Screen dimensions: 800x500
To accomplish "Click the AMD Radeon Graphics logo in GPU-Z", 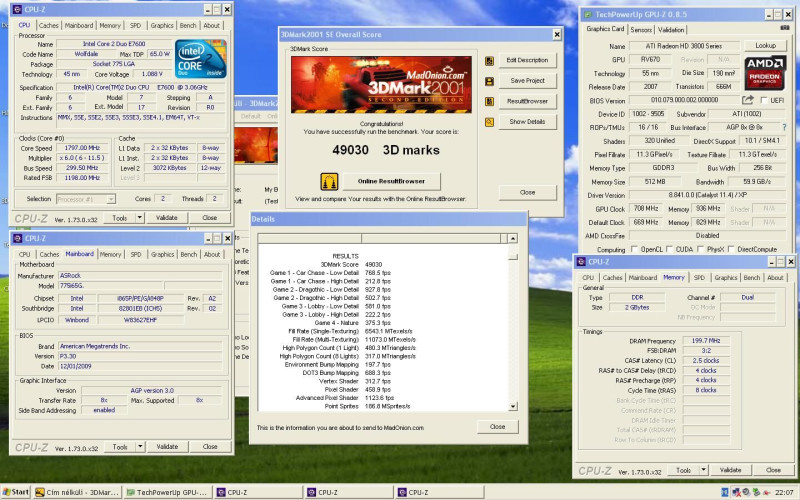I will pos(765,72).
